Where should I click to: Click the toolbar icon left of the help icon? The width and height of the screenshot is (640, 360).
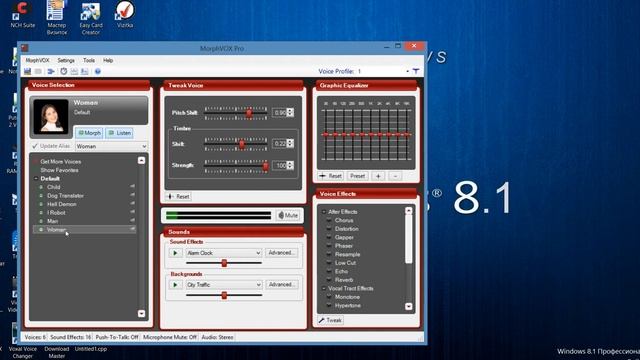pos(84,71)
